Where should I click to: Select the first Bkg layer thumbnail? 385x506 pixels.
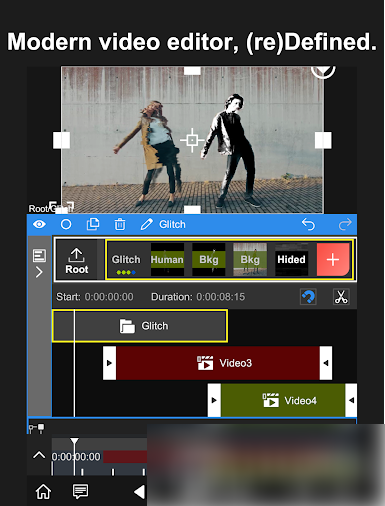209,260
